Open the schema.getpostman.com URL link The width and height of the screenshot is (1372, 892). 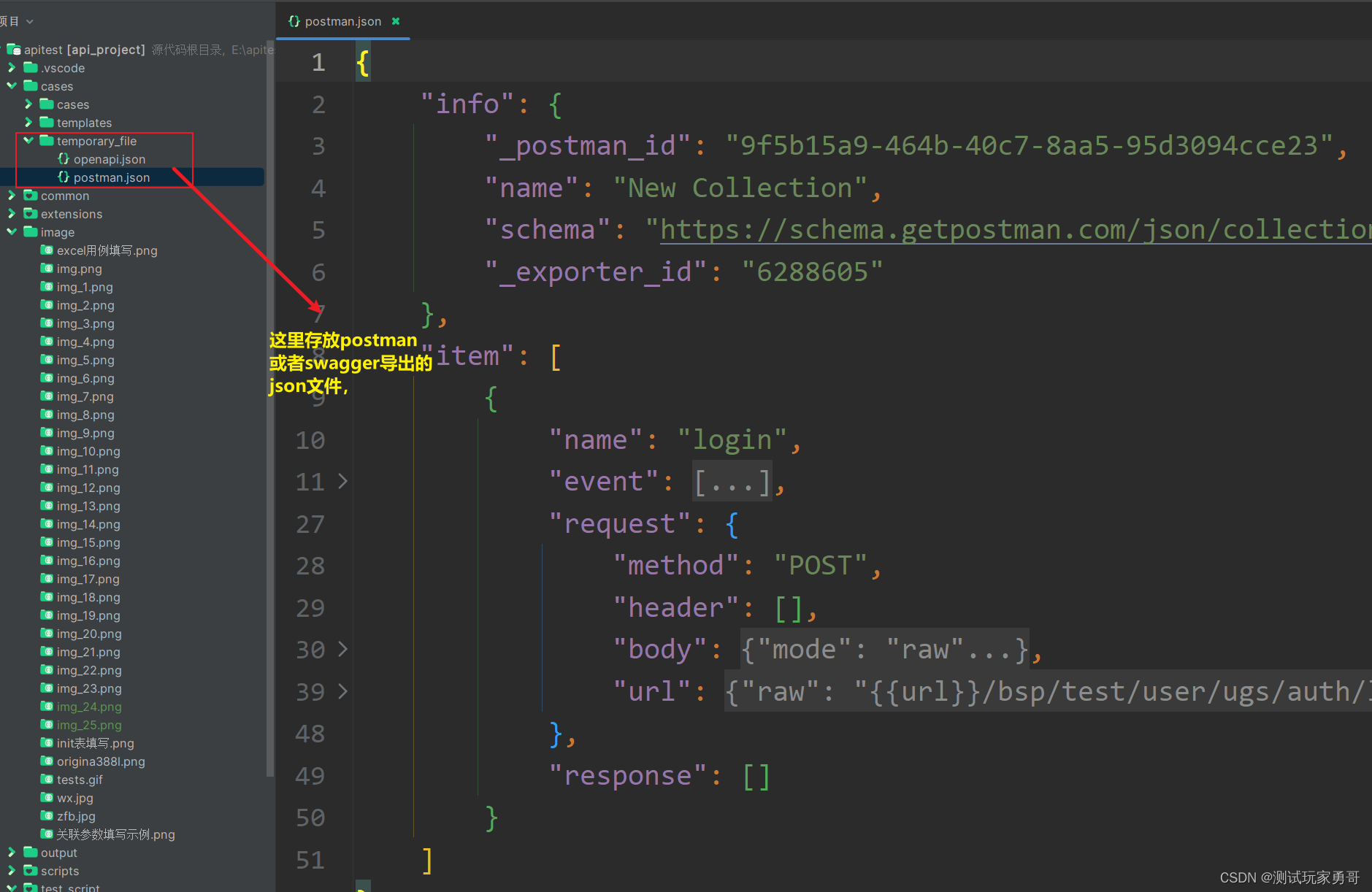pyautogui.click(x=1015, y=230)
